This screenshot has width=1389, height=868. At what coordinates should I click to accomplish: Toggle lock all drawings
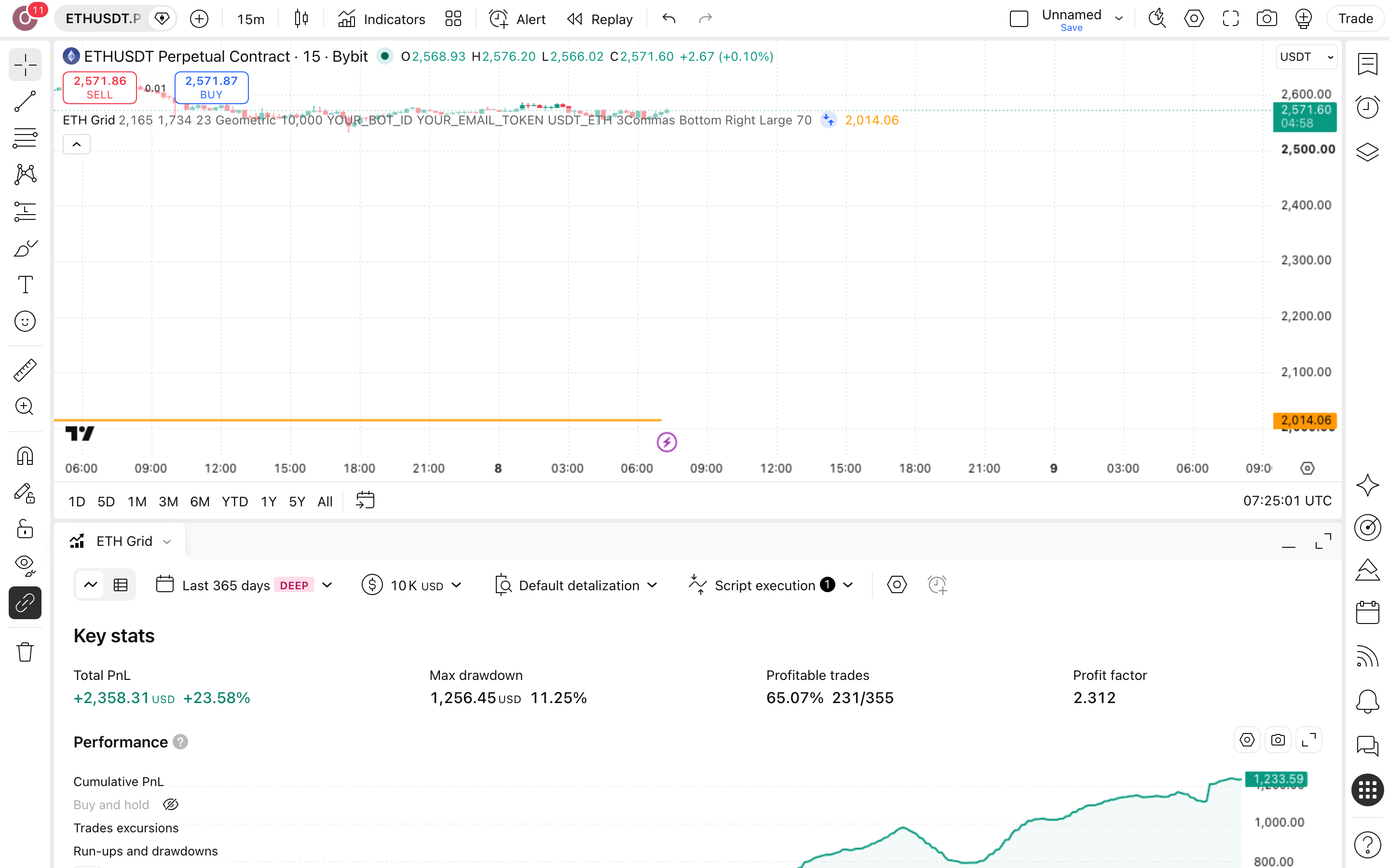(25, 529)
